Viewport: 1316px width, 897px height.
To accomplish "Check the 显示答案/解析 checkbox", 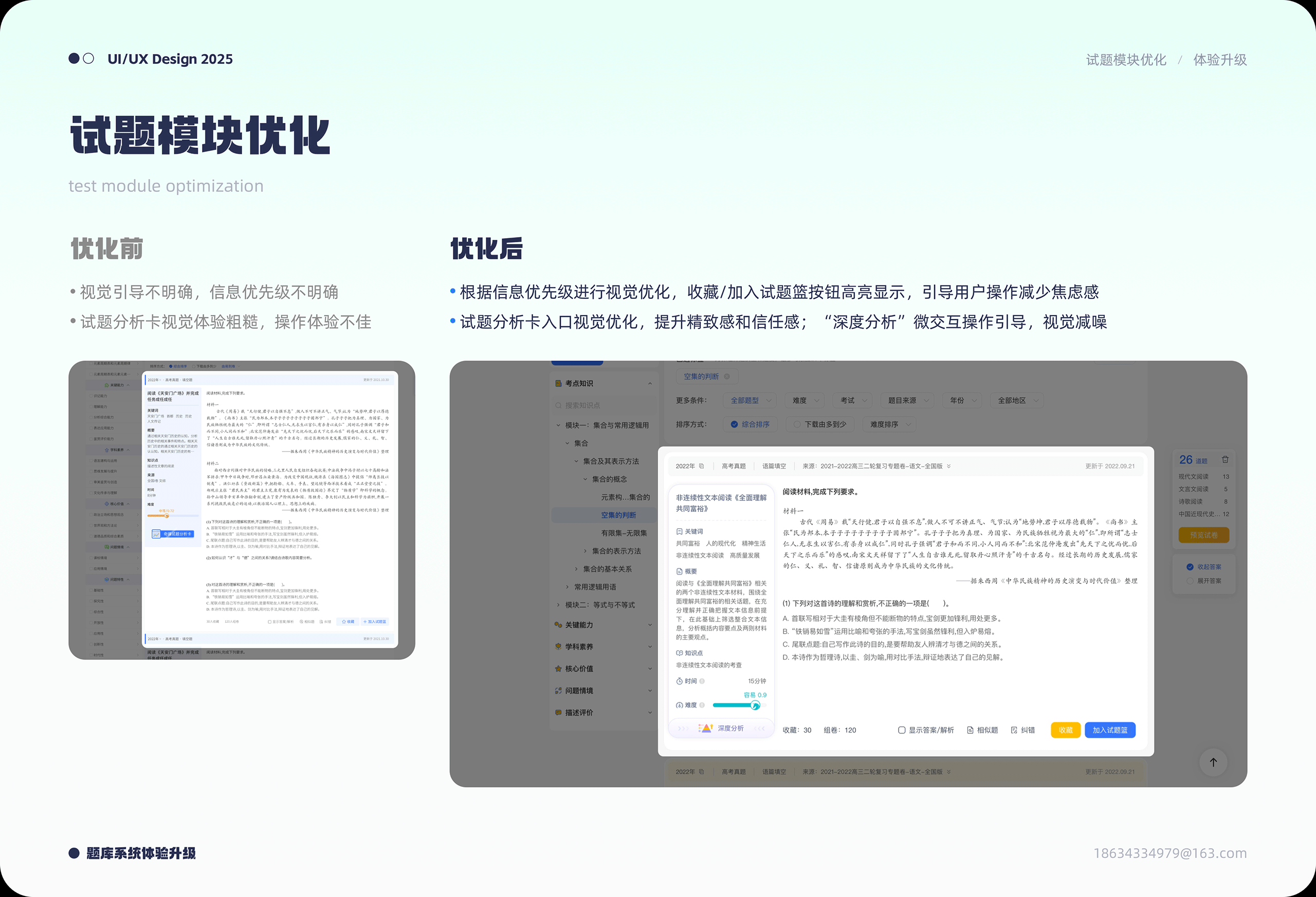I will pos(902,730).
